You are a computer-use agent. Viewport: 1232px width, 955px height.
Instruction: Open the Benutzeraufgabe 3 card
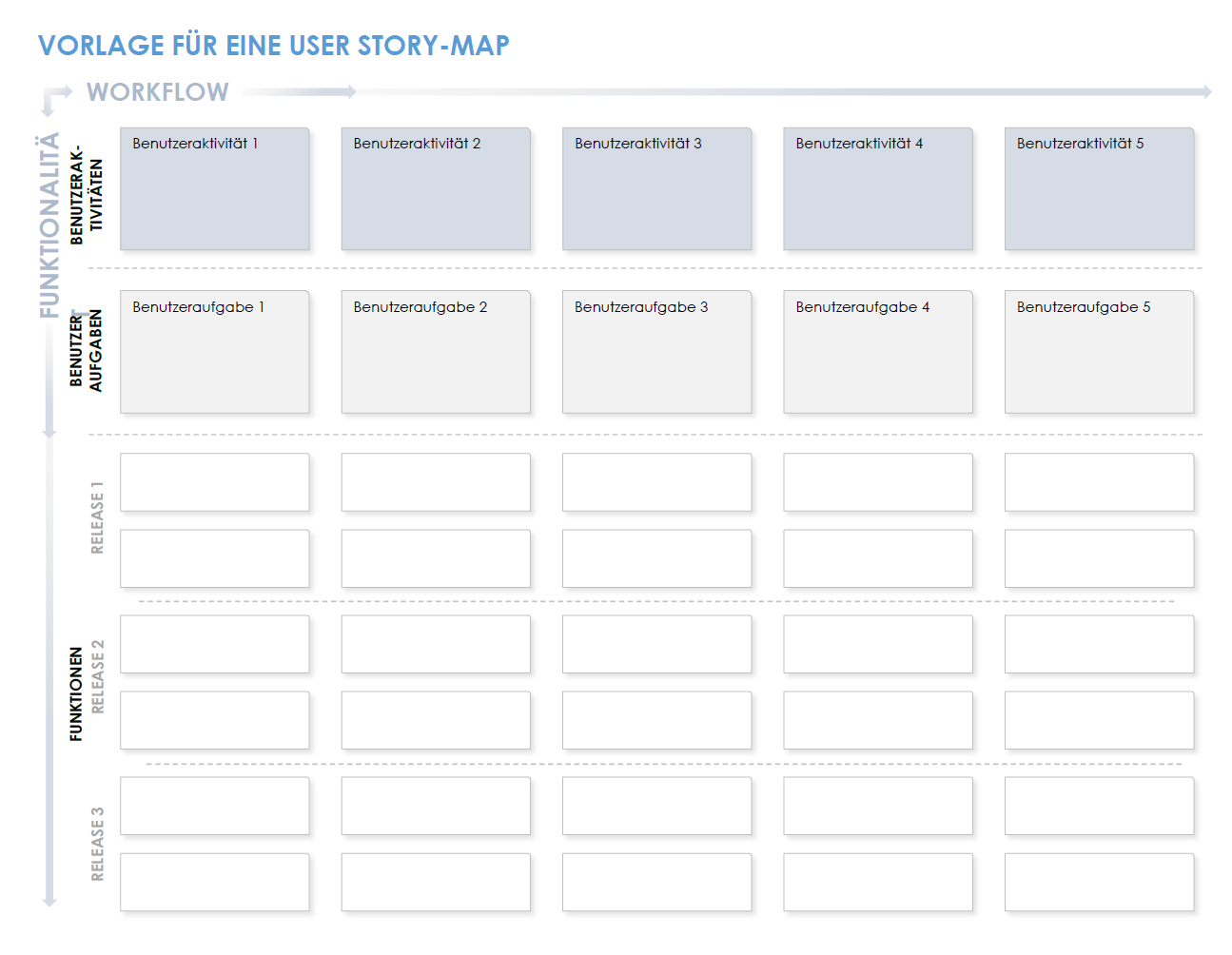tap(657, 352)
